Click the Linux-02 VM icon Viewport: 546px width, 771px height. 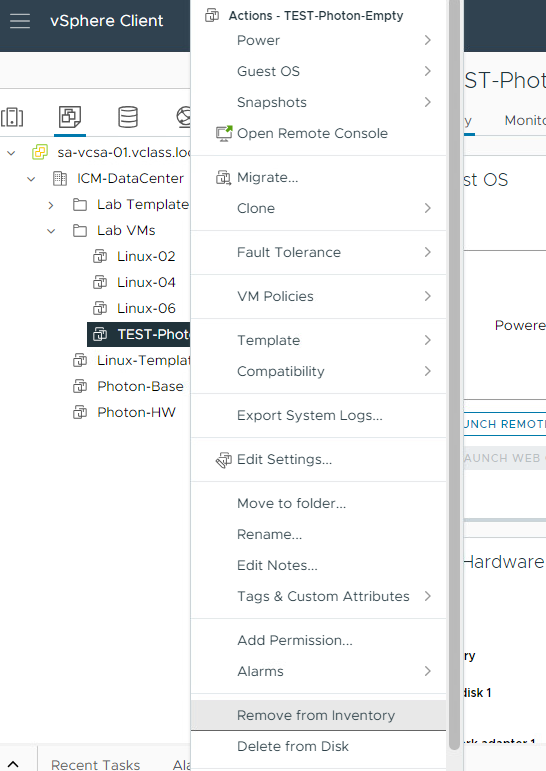(100, 256)
